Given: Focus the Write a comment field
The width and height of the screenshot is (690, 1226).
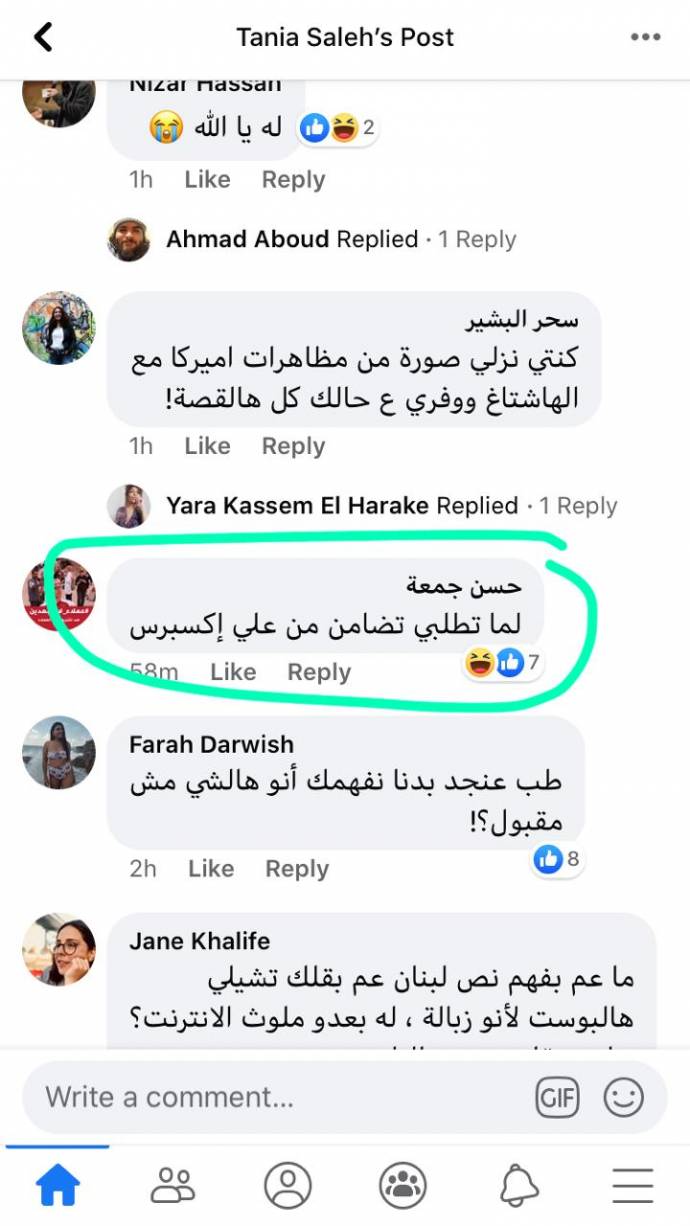Looking at the screenshot, I should click(280, 1097).
